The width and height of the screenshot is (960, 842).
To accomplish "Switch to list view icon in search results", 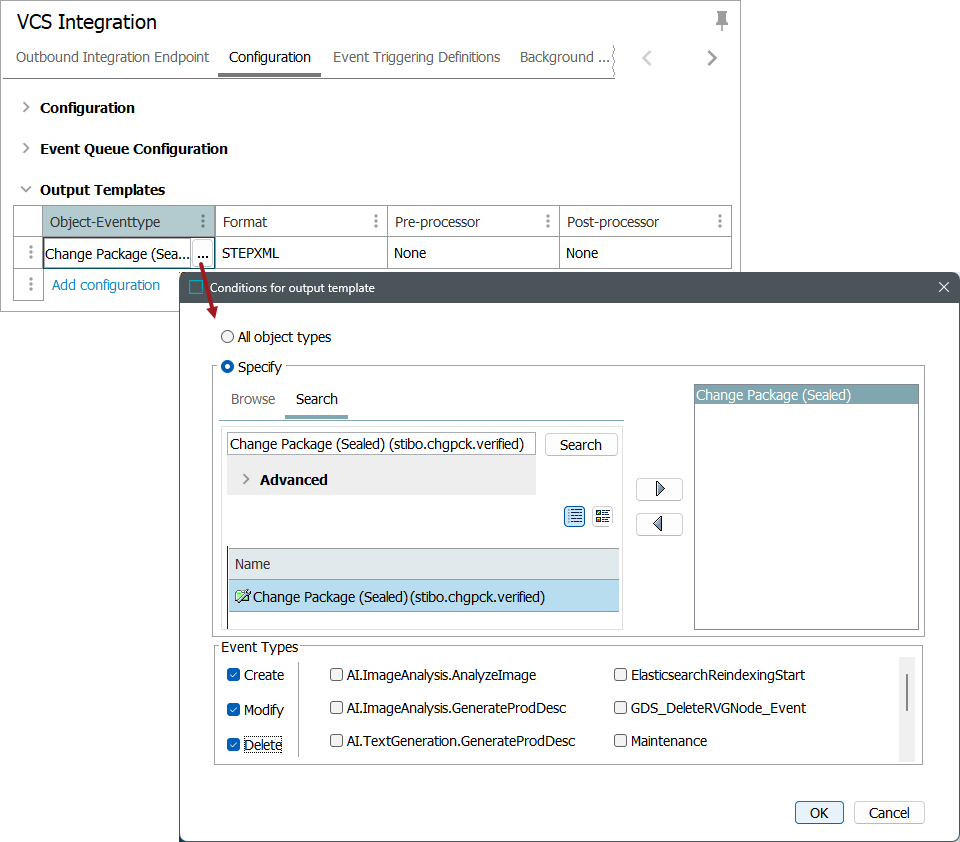I will [x=575, y=516].
